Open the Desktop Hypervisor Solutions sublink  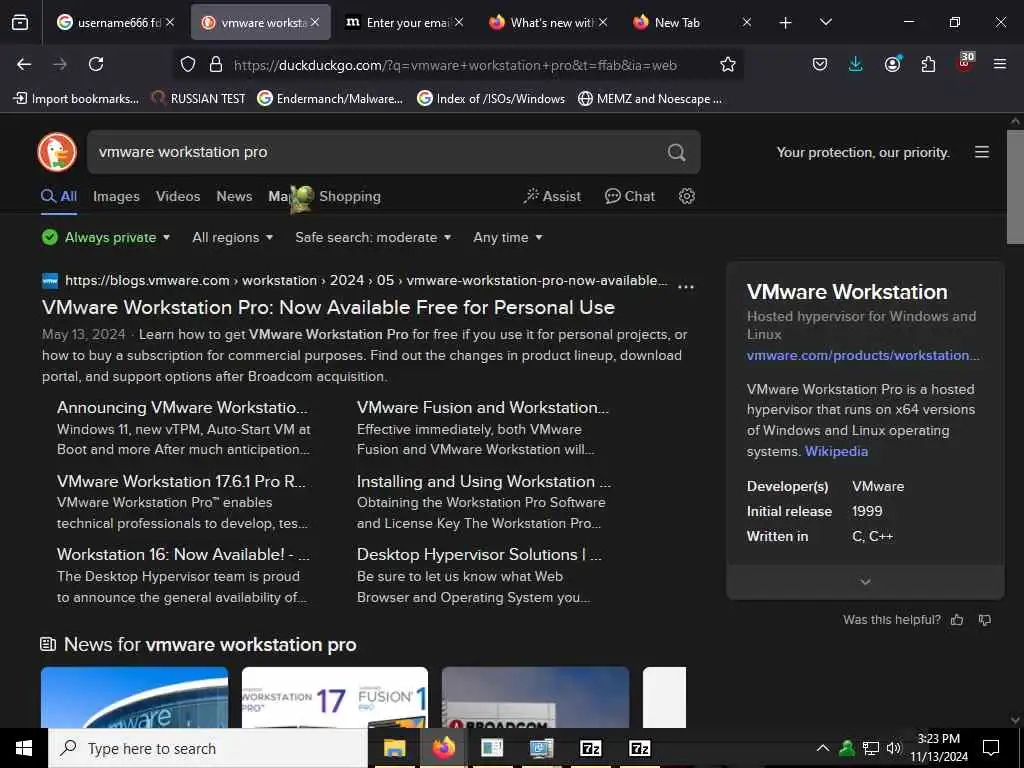tap(479, 554)
